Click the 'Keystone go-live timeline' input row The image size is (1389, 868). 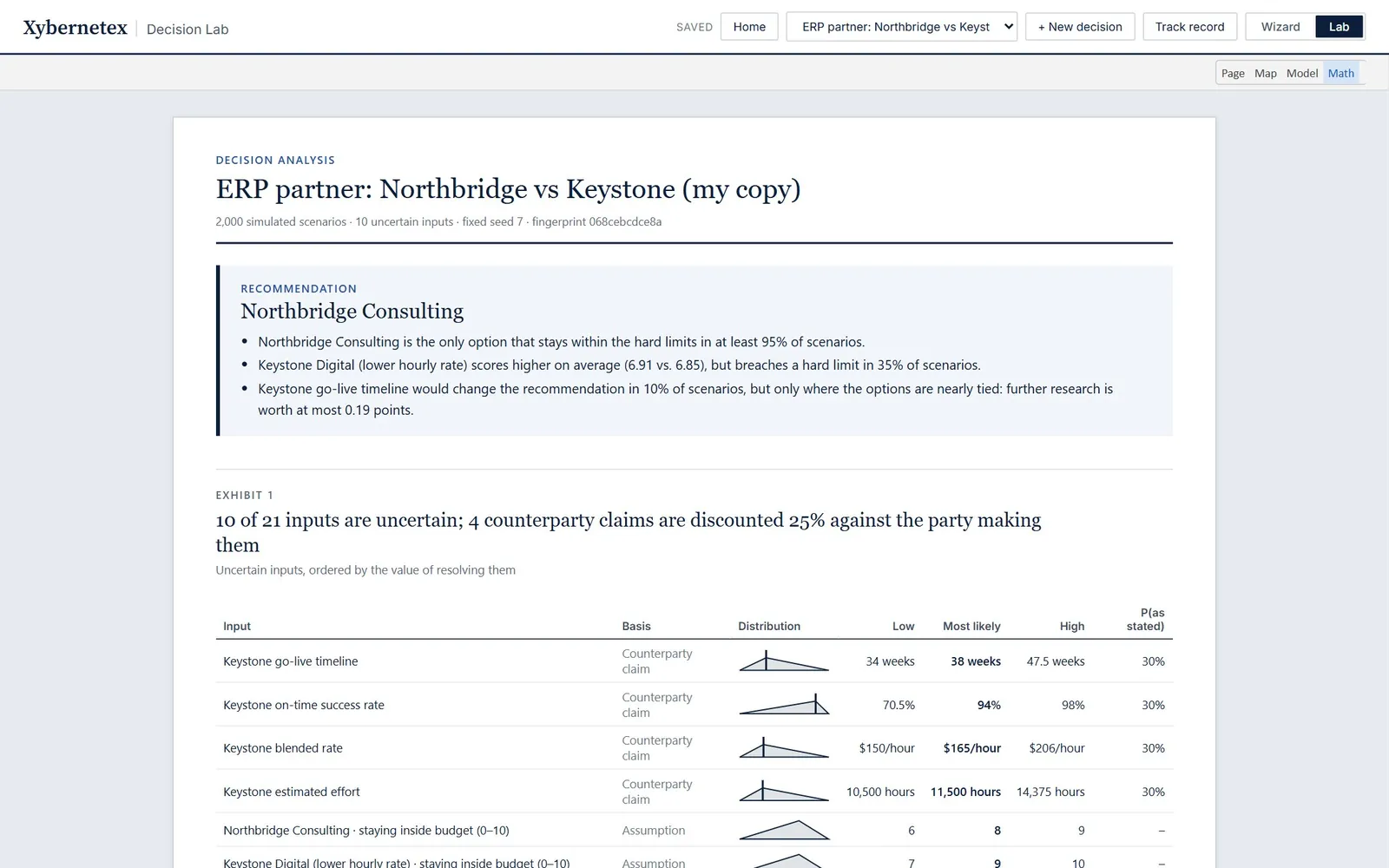(x=694, y=661)
